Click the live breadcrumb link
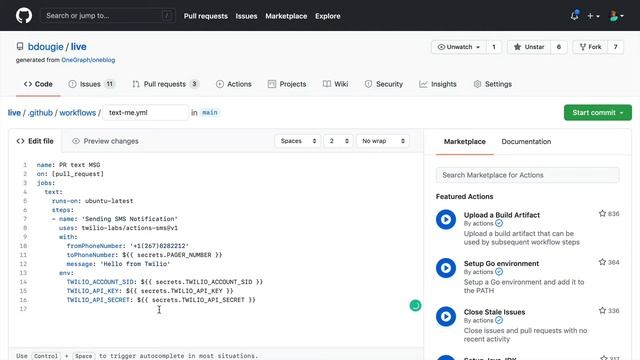The height and width of the screenshot is (360, 640). click(x=14, y=113)
